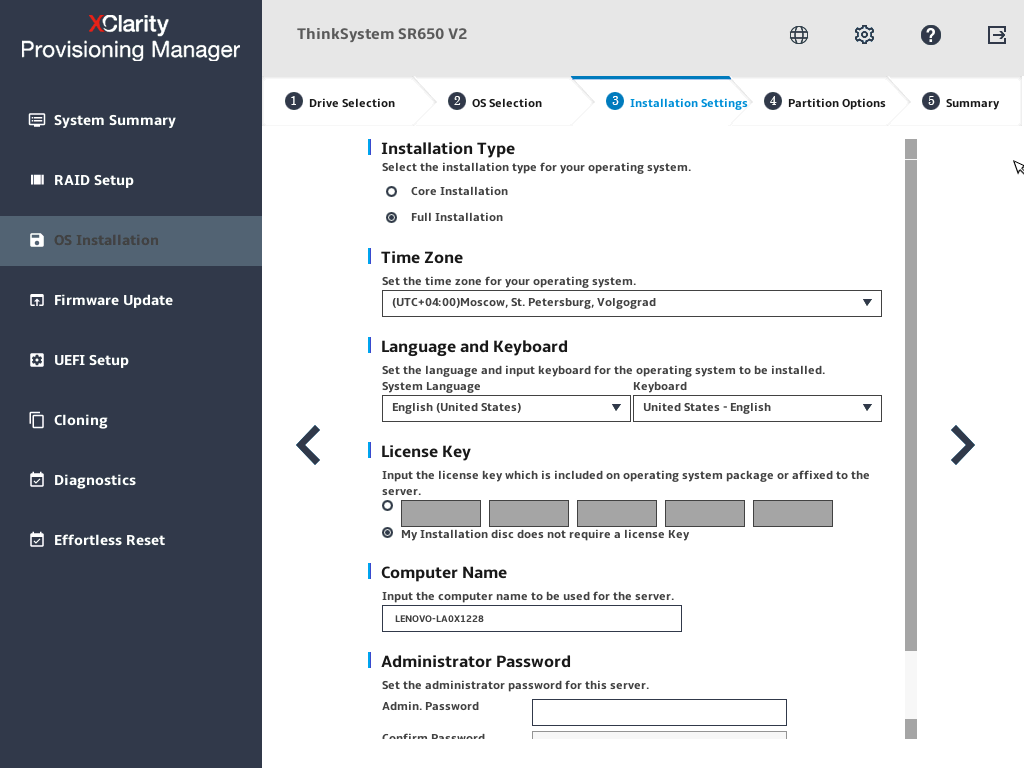Click the Computer Name input field
The height and width of the screenshot is (768, 1024).
[532, 618]
